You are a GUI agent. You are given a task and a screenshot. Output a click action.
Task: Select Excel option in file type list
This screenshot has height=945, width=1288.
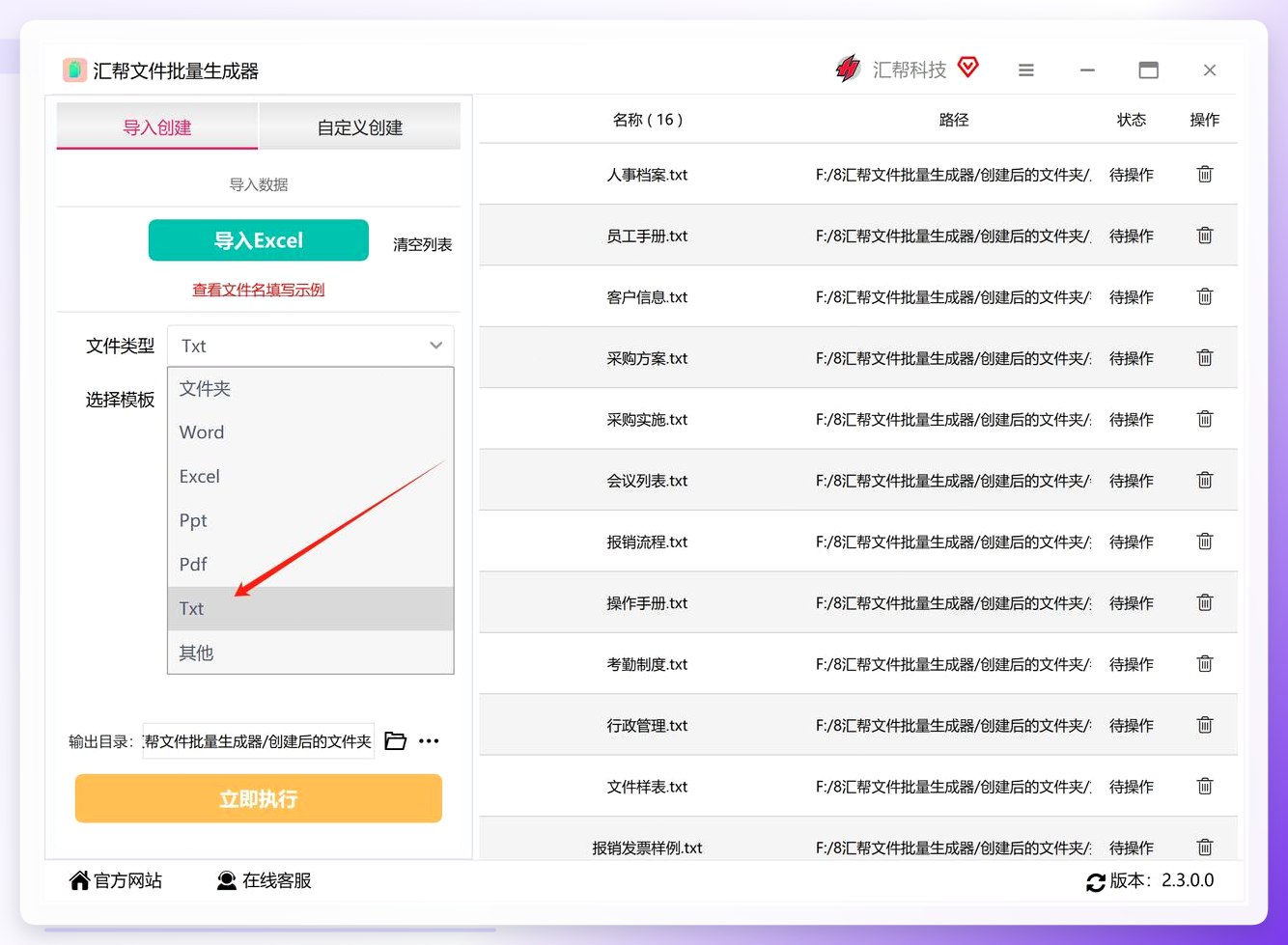click(311, 477)
